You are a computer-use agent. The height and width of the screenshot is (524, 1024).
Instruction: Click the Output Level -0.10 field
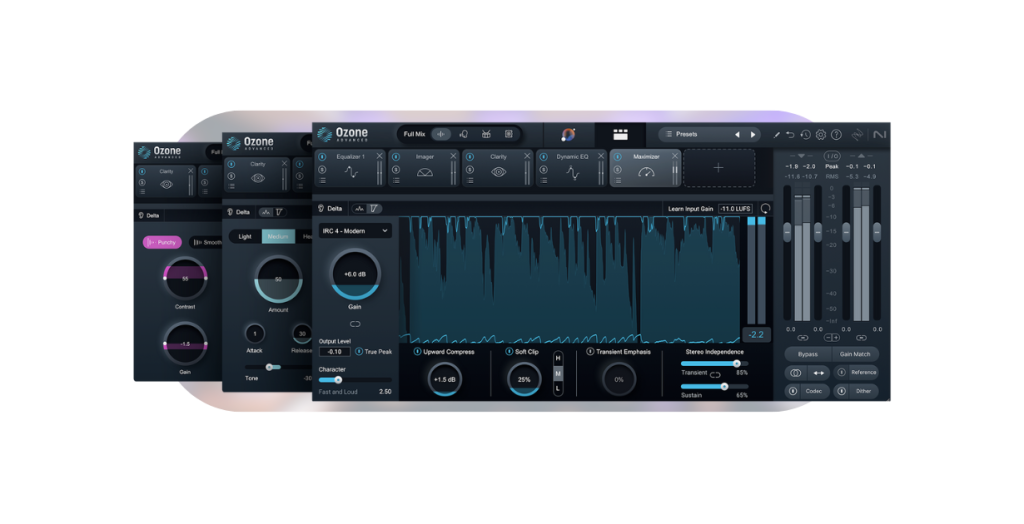coord(334,352)
